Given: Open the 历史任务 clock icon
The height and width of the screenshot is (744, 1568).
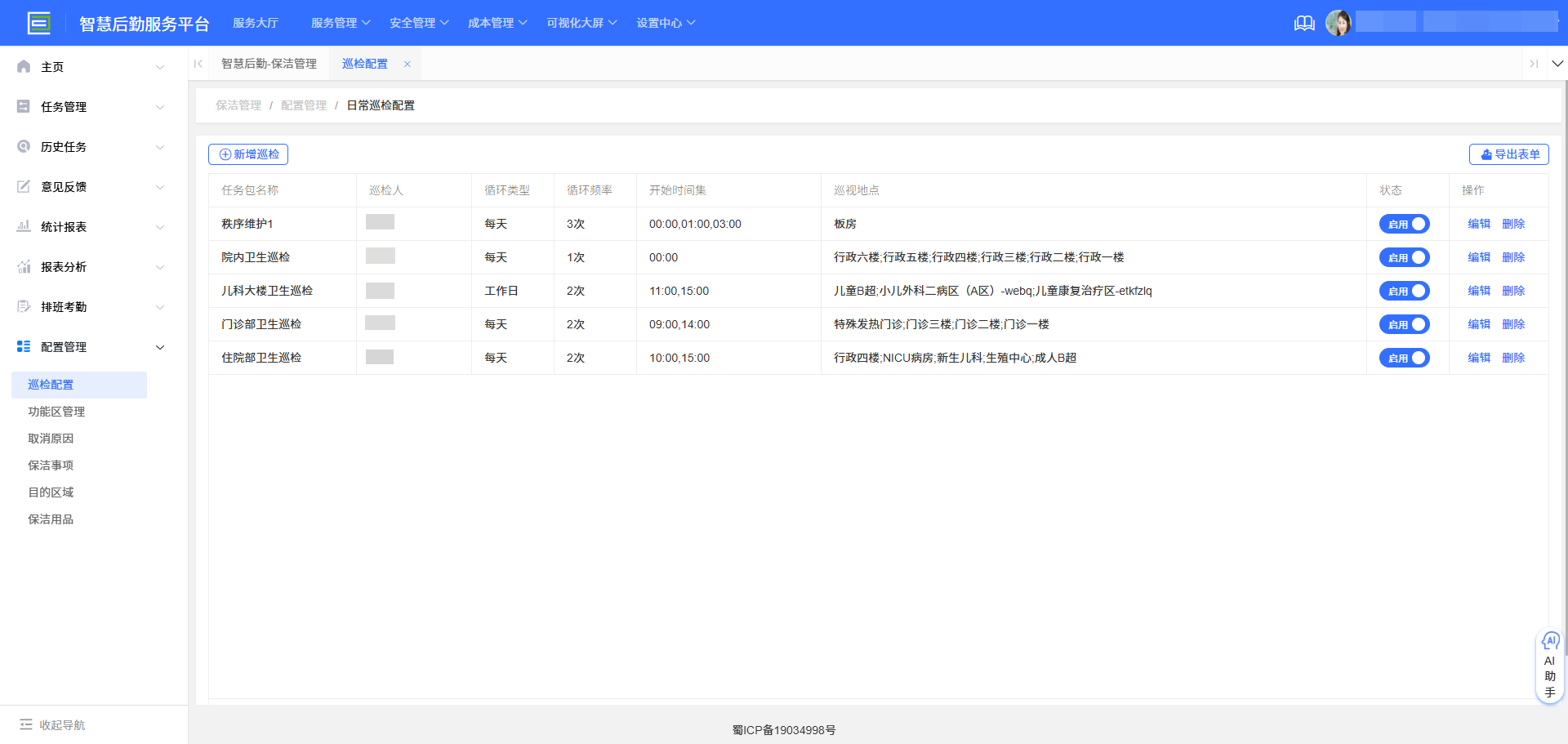Looking at the screenshot, I should [23, 146].
